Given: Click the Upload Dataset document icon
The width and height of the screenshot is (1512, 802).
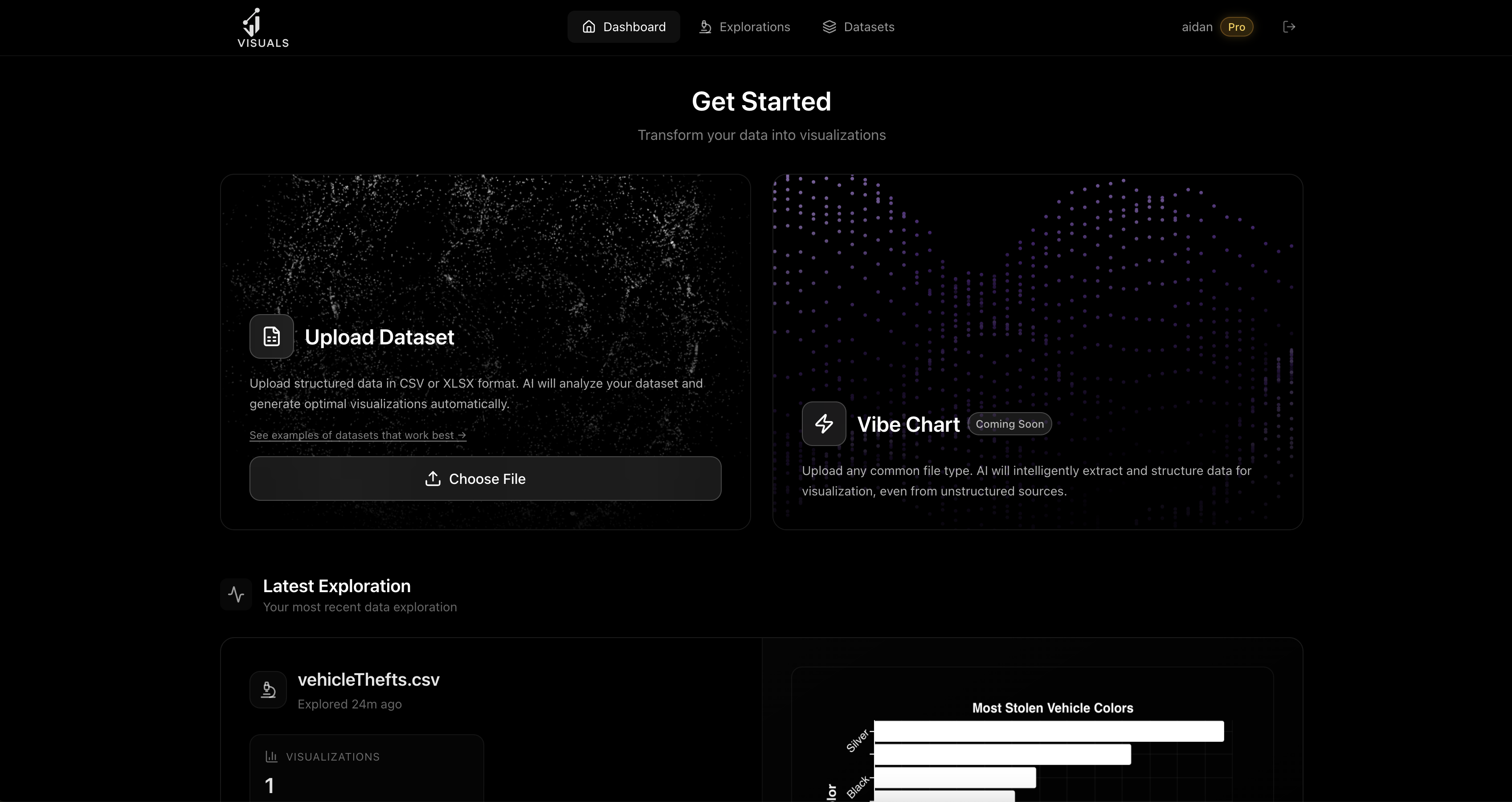Looking at the screenshot, I should pos(272,336).
